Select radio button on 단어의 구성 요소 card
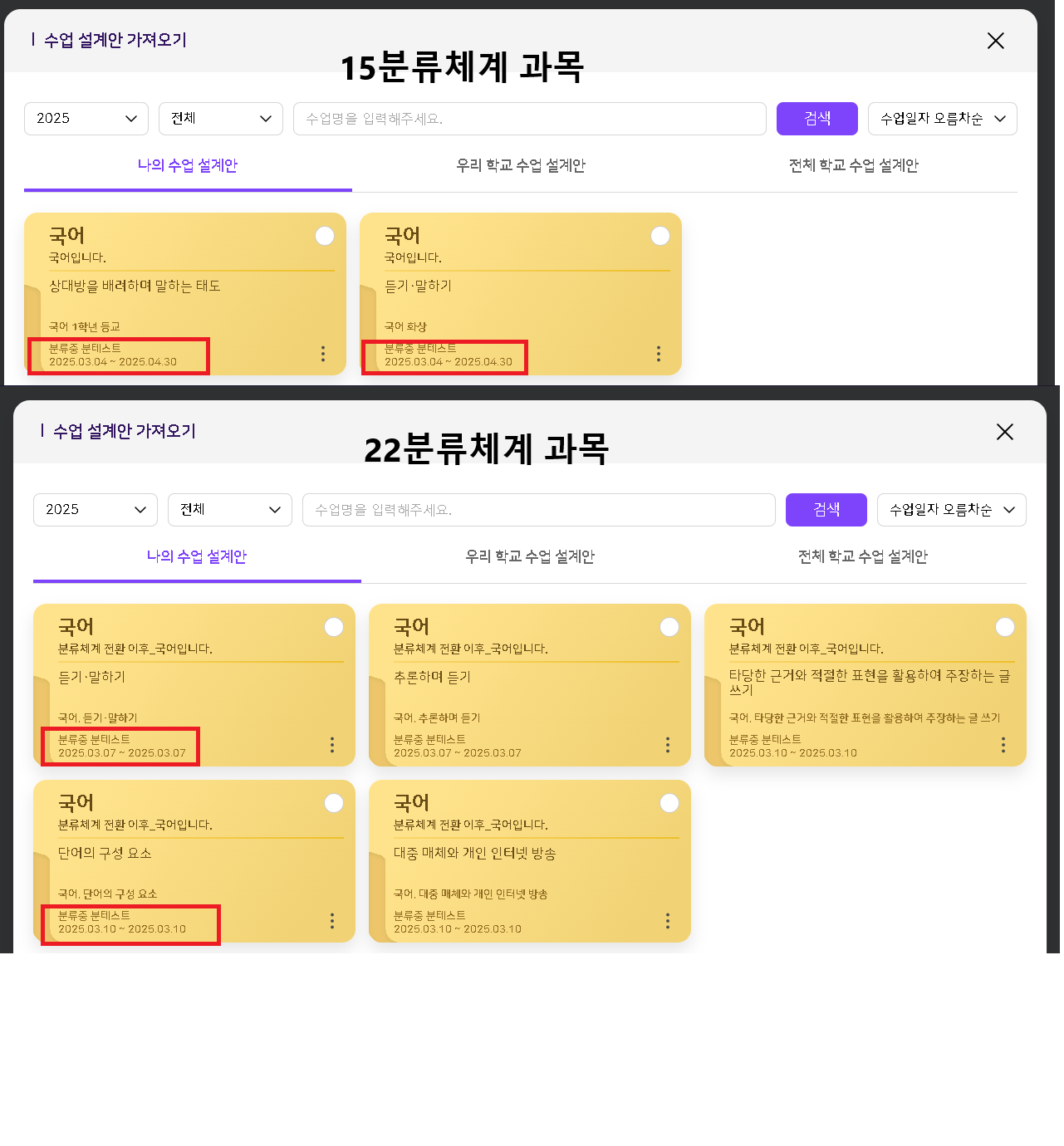 [334, 803]
